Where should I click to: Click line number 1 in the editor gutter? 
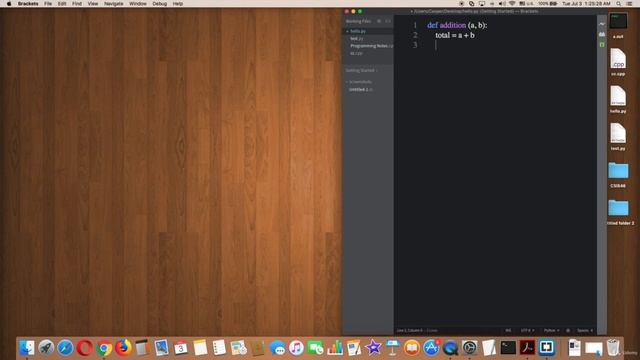coord(415,25)
